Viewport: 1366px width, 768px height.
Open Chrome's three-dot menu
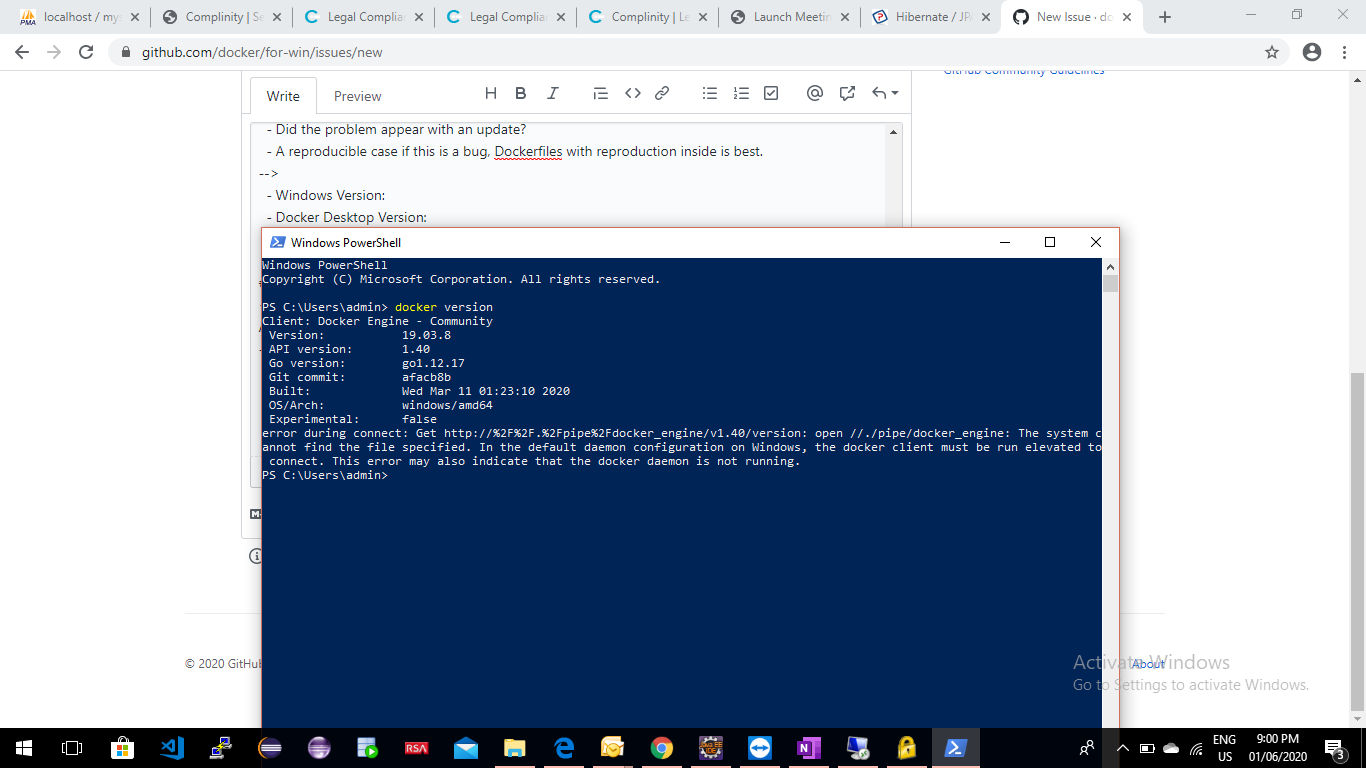1344,51
